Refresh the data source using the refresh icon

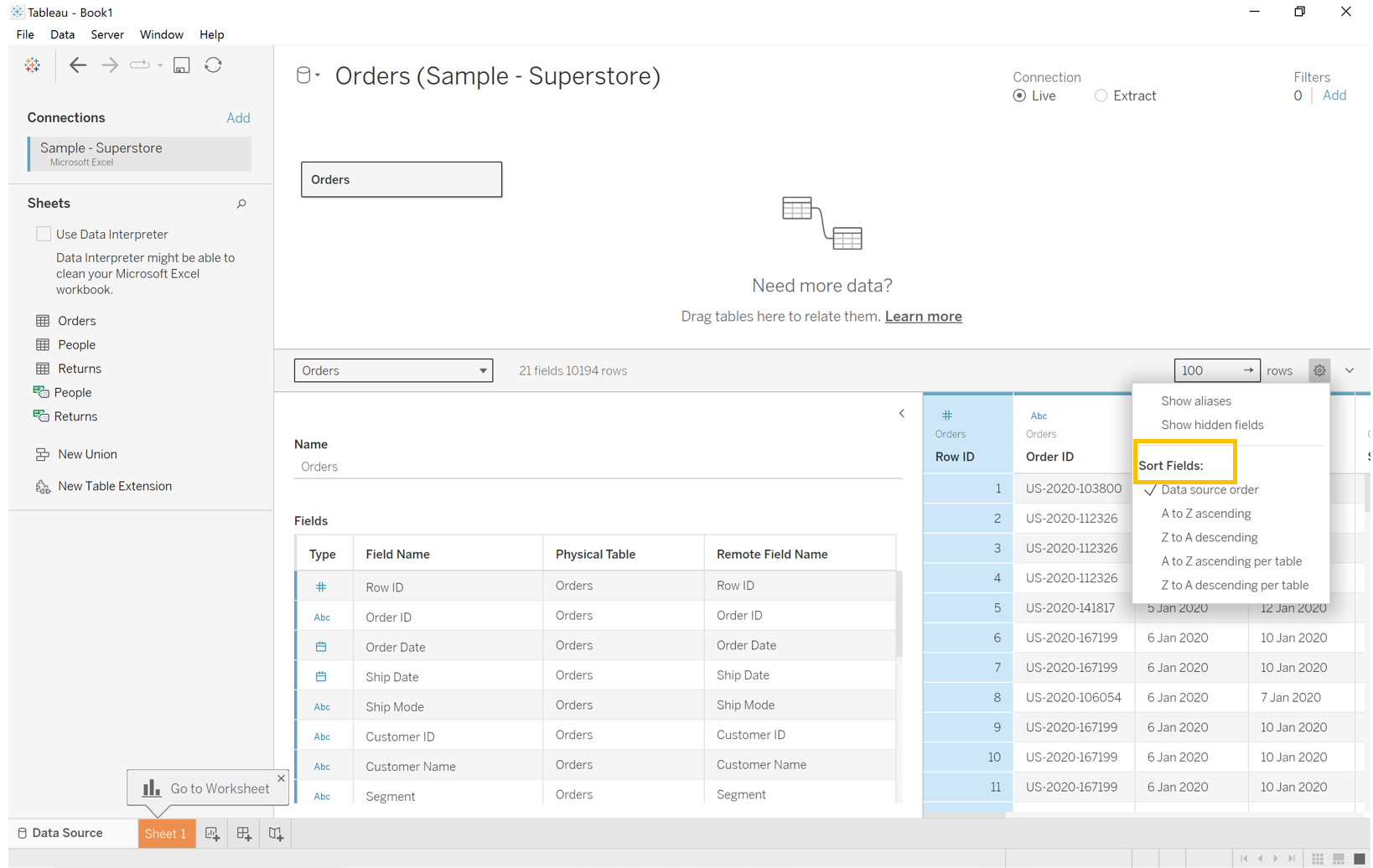(x=213, y=65)
